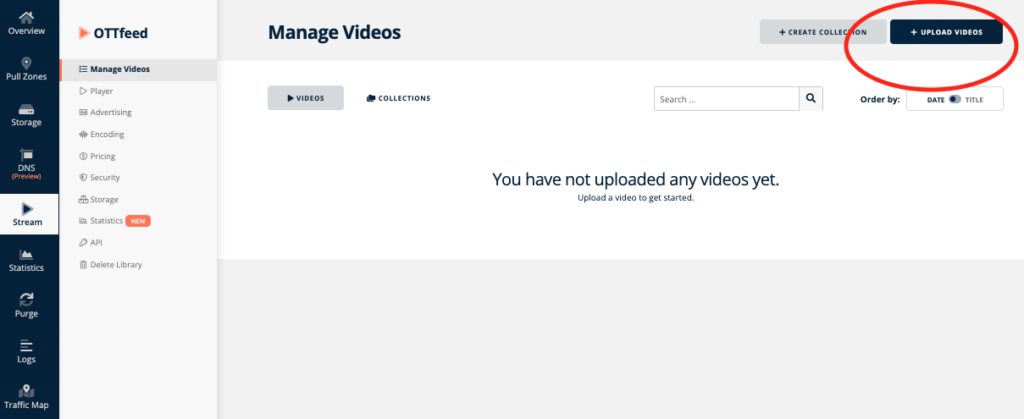Open the Purge section
Image resolution: width=1024 pixels, height=419 pixels.
coord(27,305)
